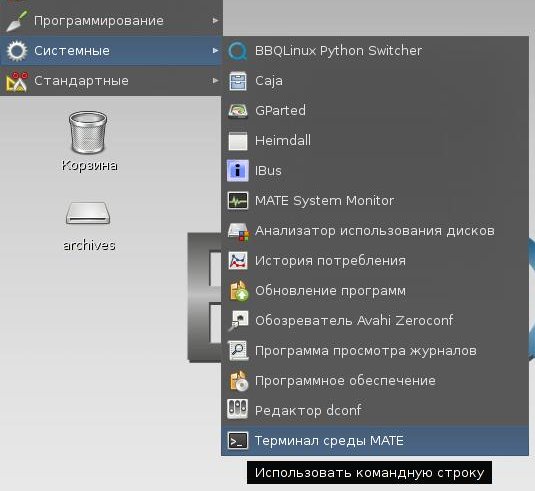Launch Терминал среды MATE entry
This screenshot has width=535, height=491.
point(375,441)
